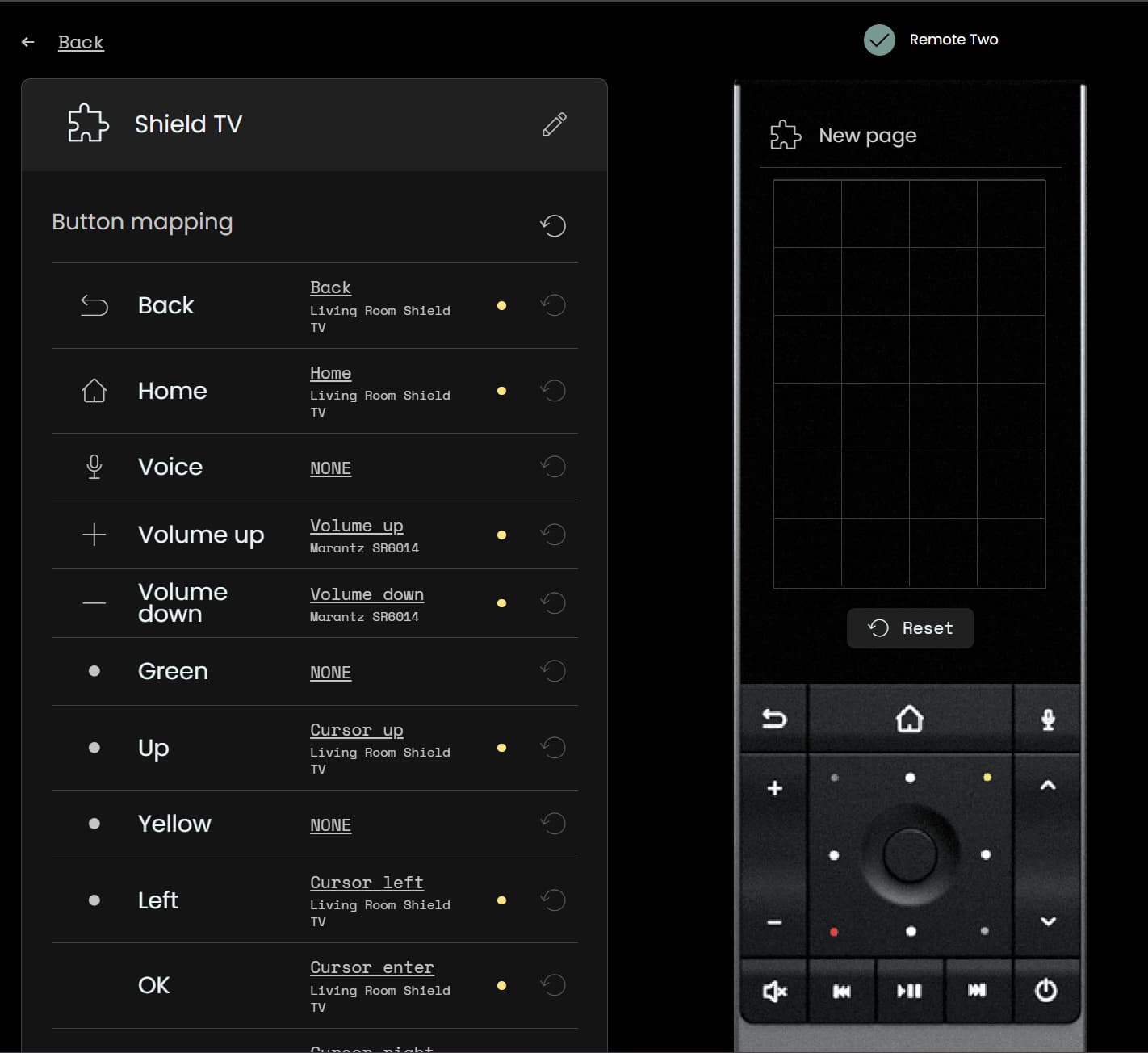
Task: Reset the Volume up mapping
Action: click(x=553, y=534)
